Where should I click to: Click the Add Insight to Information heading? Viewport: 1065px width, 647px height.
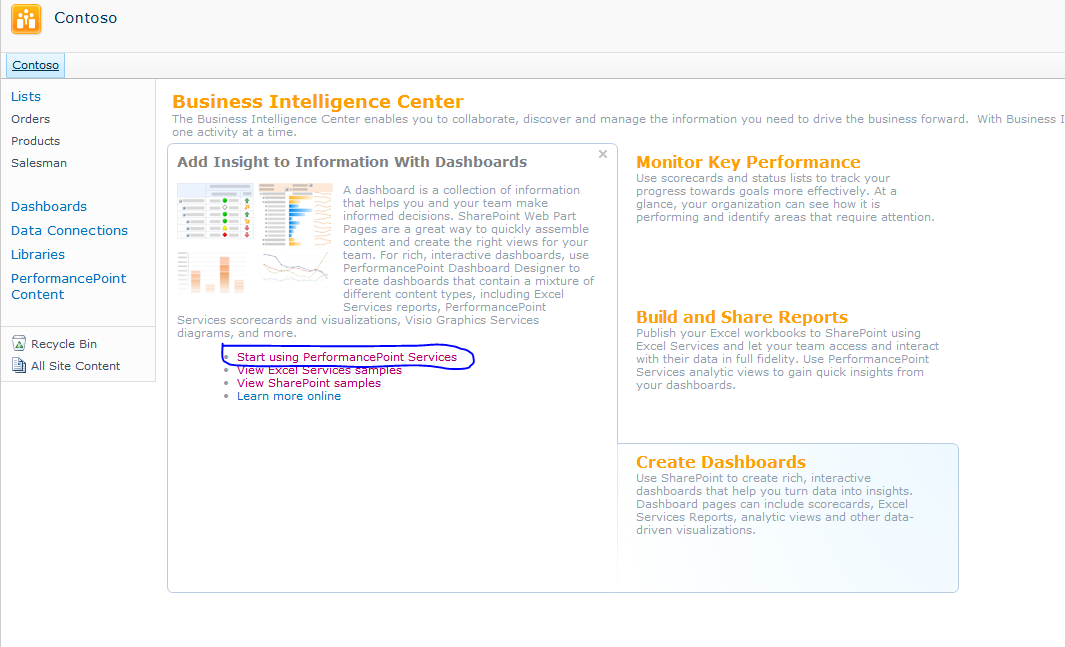click(352, 162)
